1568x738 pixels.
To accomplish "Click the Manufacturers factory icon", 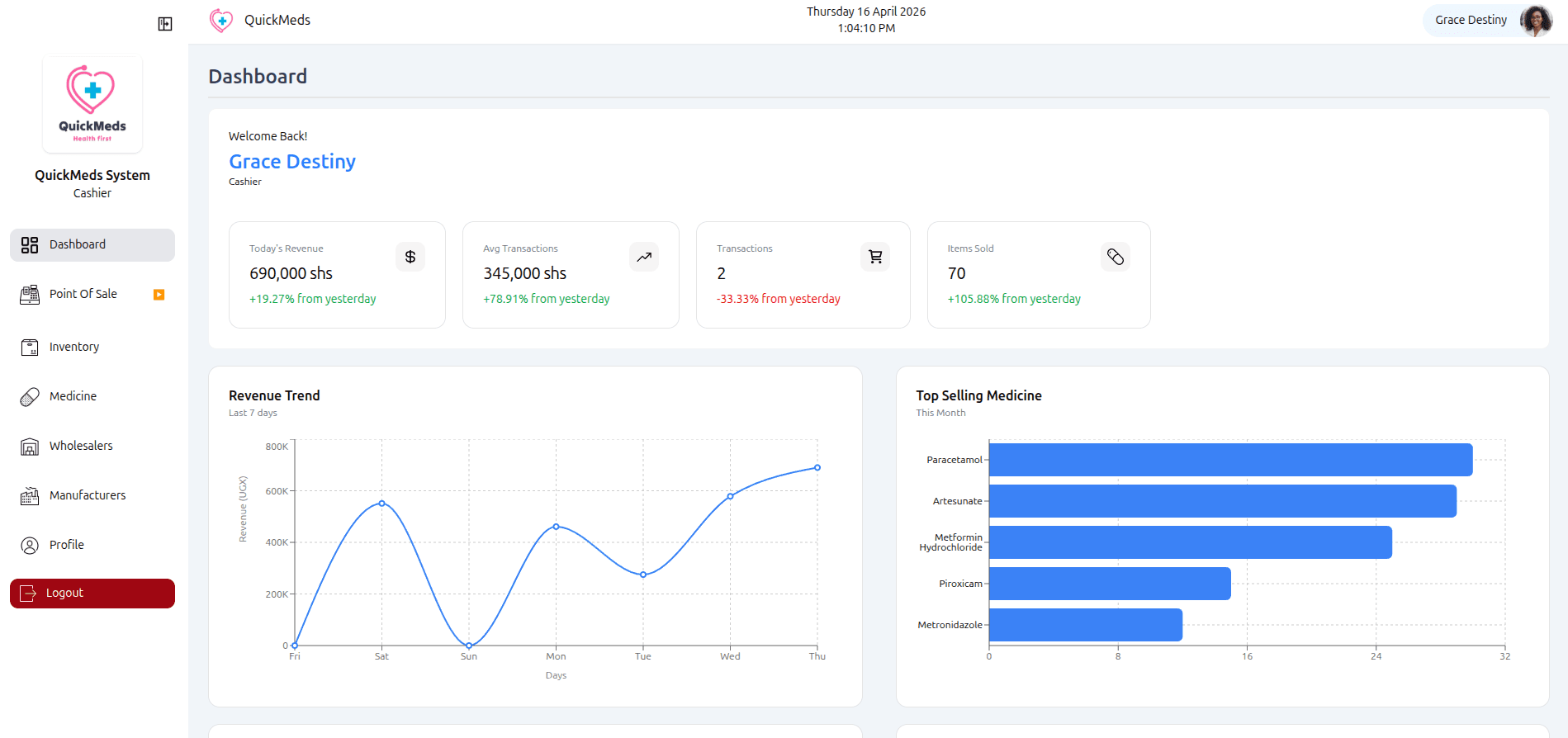I will 30,496.
